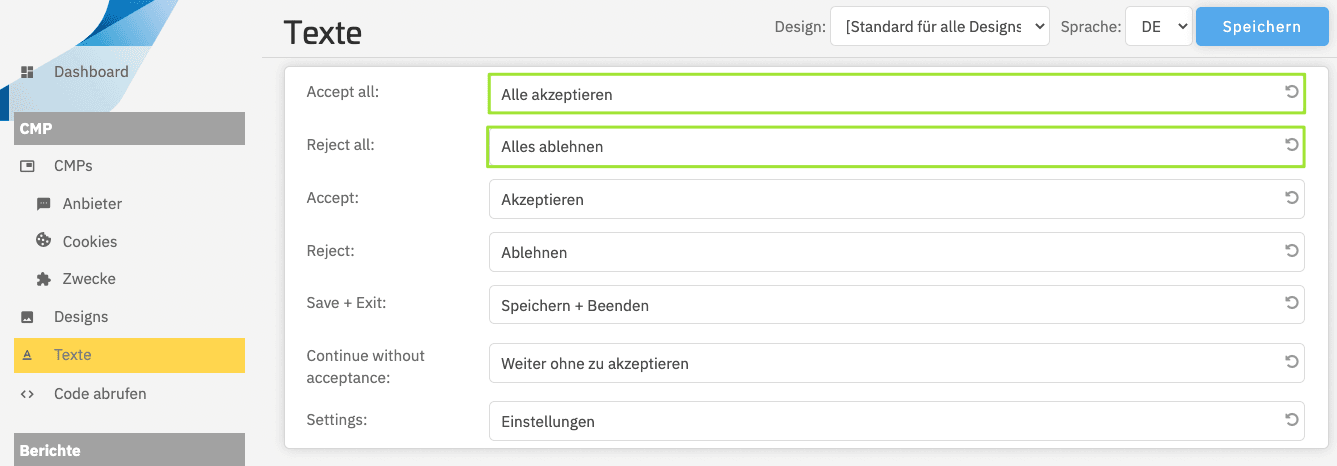Reset the Accept all text field
This screenshot has width=1337, height=466.
(1291, 92)
